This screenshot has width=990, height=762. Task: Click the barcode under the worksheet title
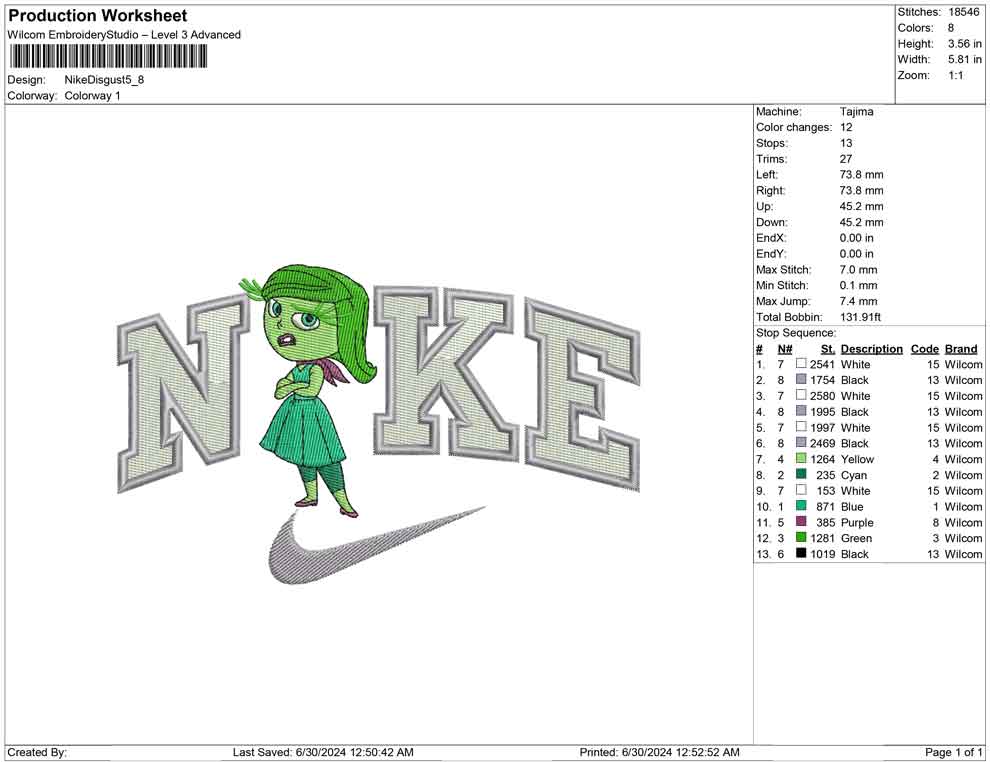point(107,56)
